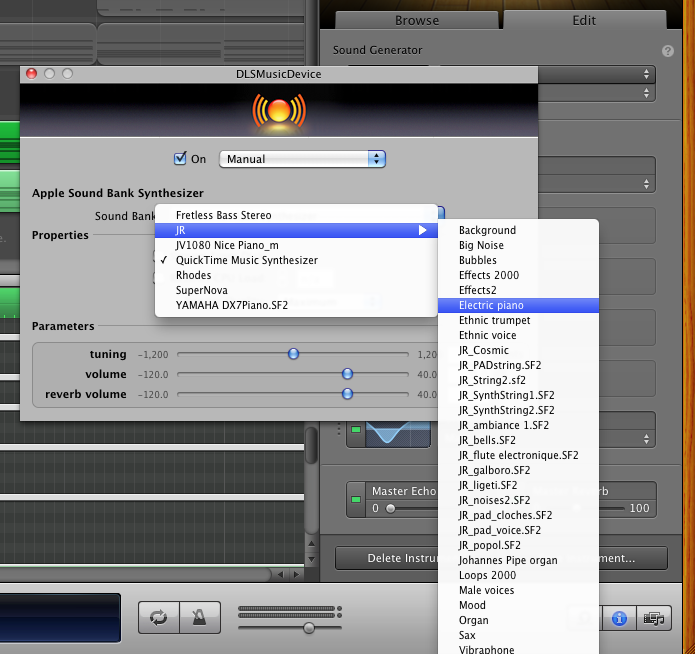695x654 pixels.
Task: Select JR_SynthString1.SF2 entry
Action: [518, 396]
